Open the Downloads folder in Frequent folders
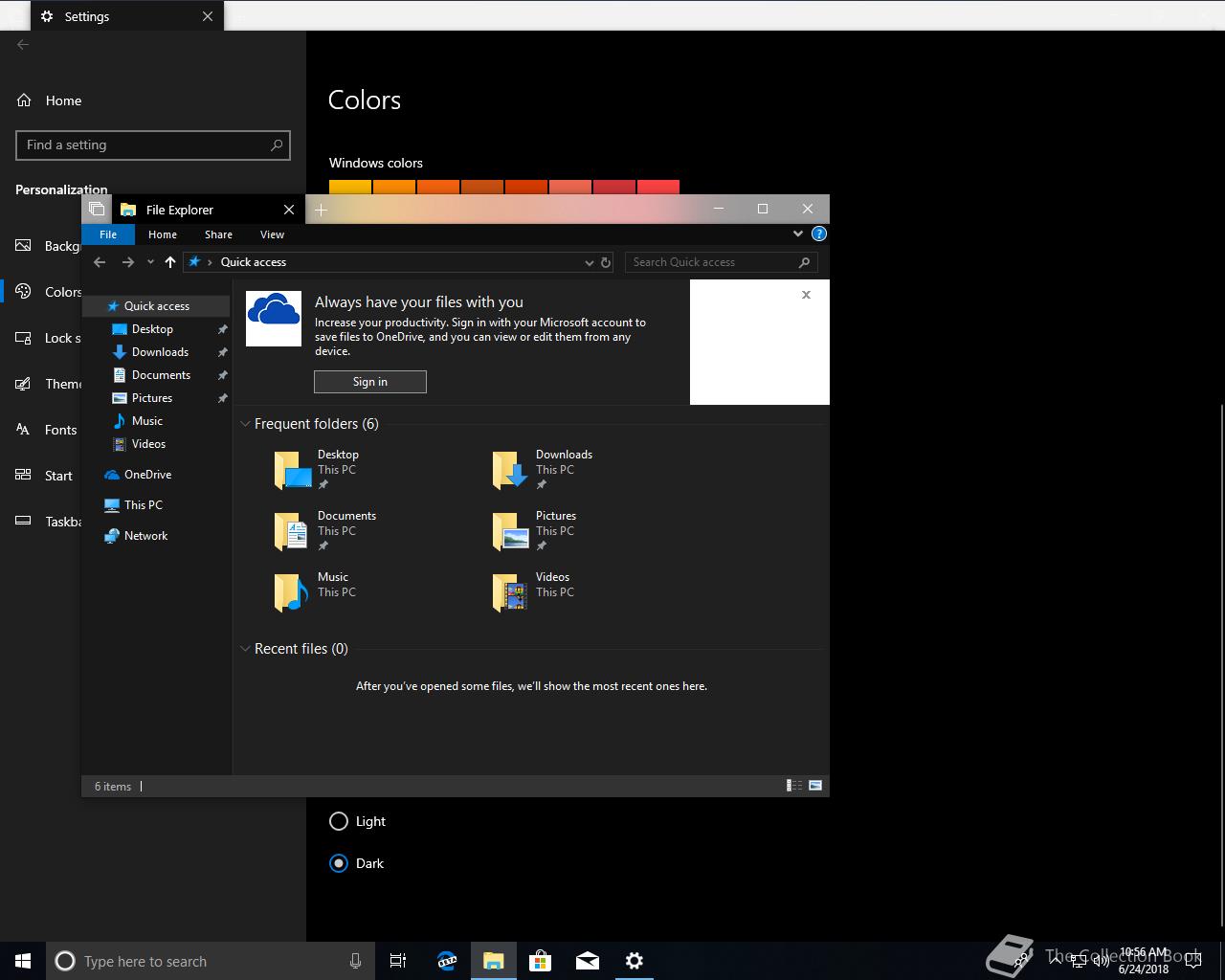 pos(544,470)
